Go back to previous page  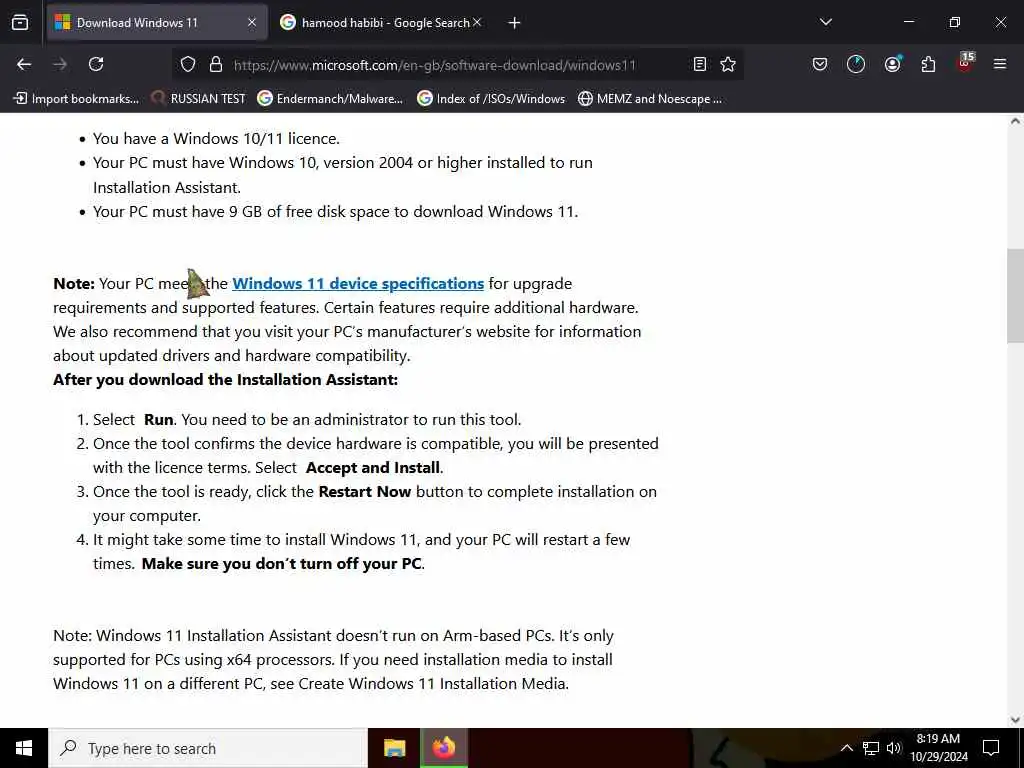click(24, 64)
